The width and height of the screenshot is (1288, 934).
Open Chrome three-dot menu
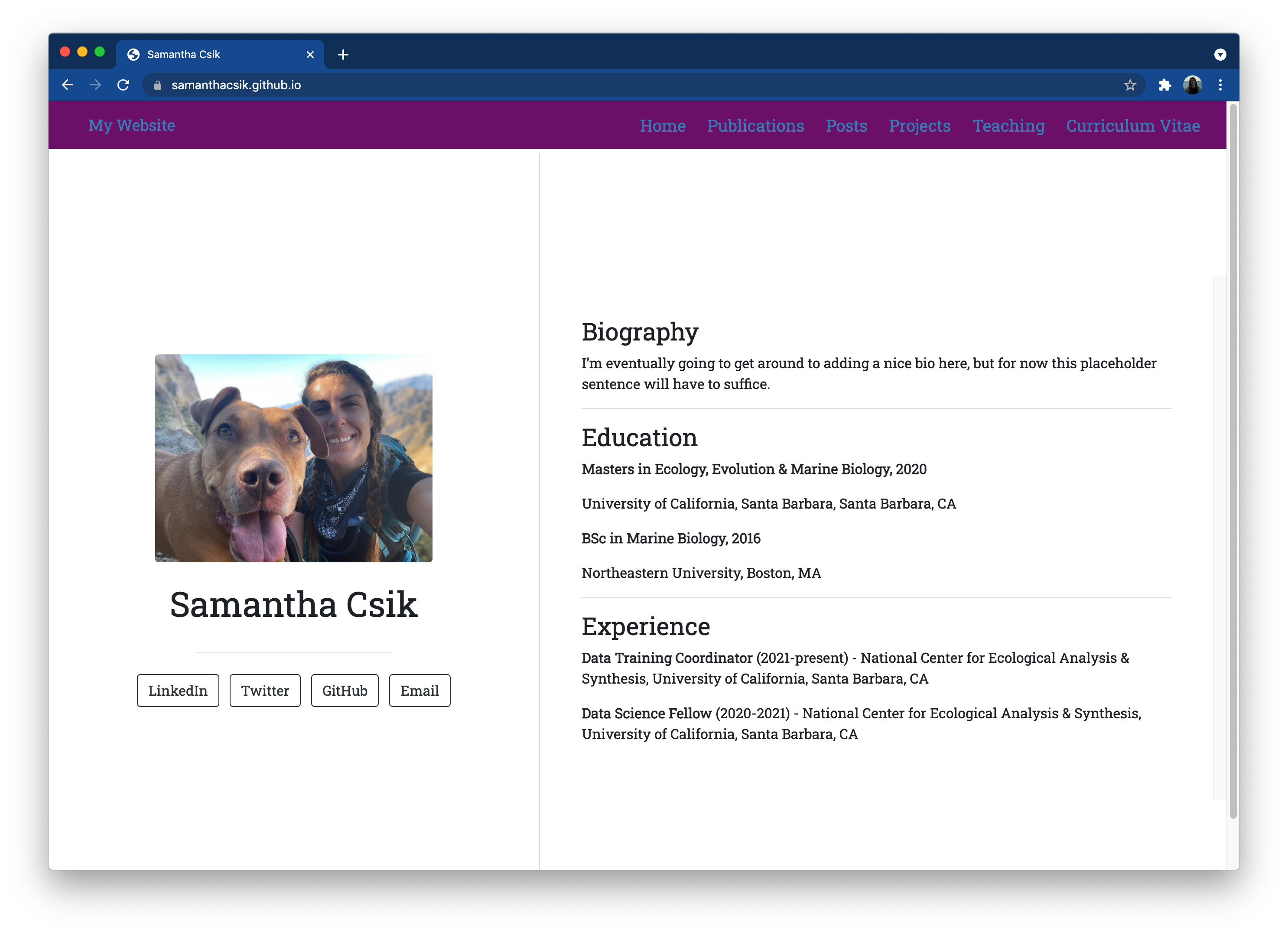(1220, 85)
